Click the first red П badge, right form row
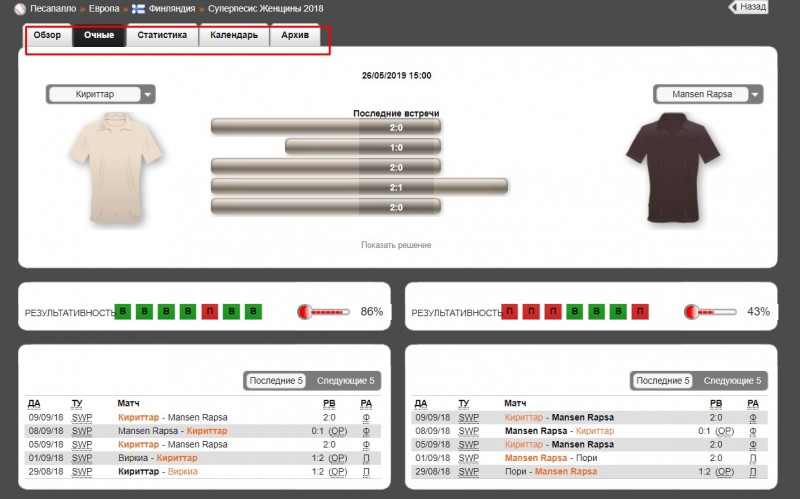 510,312
